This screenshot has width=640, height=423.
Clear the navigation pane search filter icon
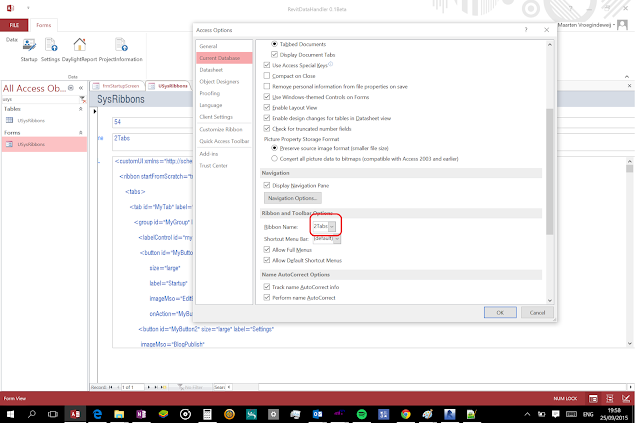click(x=82, y=99)
